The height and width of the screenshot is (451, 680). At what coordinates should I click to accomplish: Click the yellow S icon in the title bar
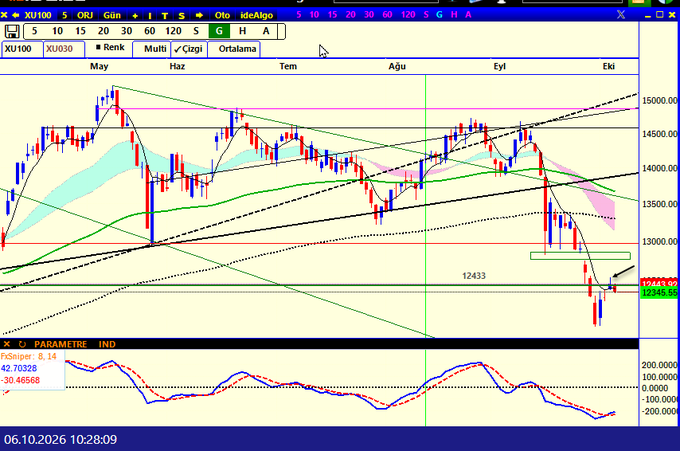tap(181, 16)
